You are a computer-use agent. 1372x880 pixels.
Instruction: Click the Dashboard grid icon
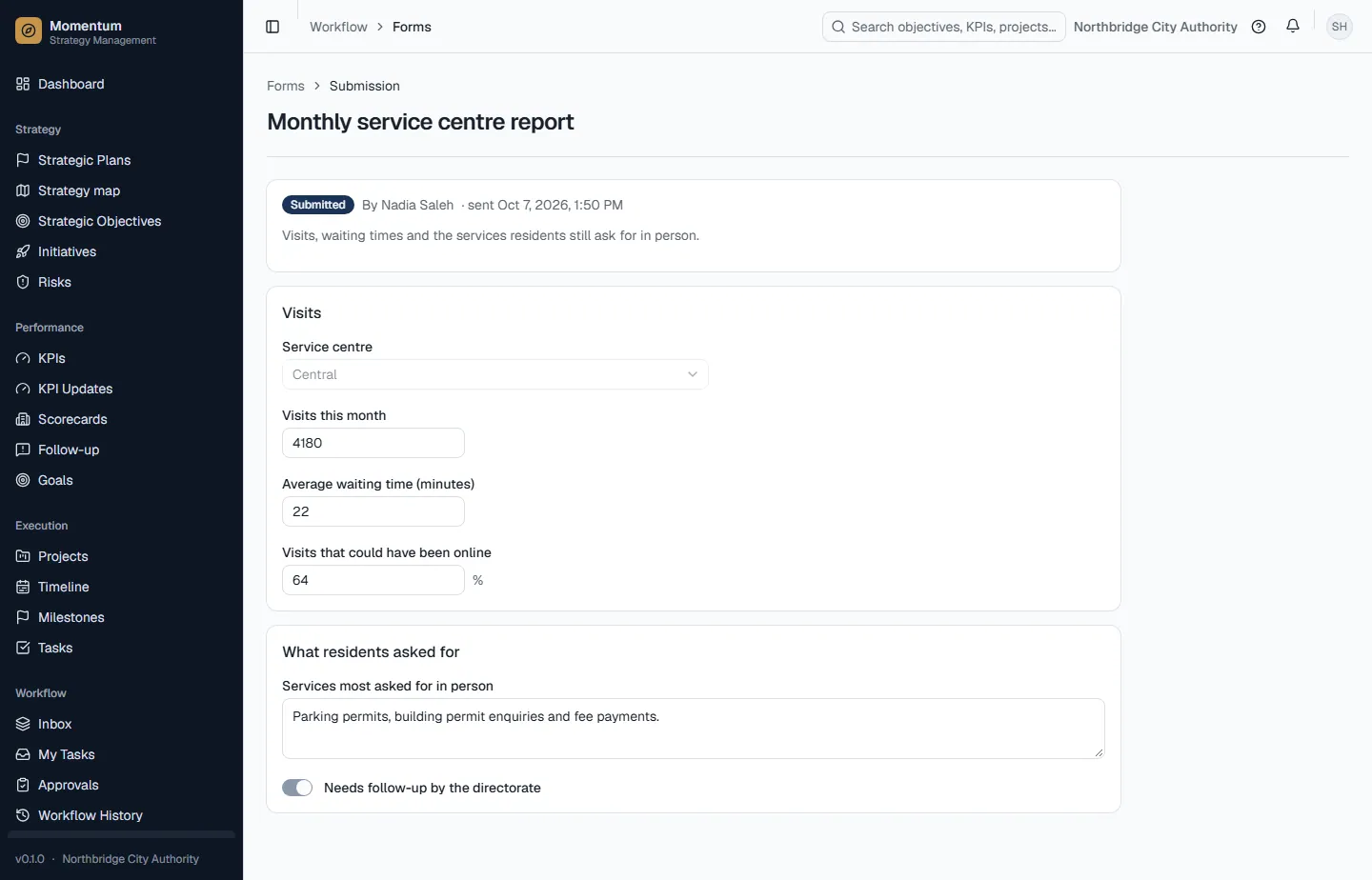coord(23,84)
